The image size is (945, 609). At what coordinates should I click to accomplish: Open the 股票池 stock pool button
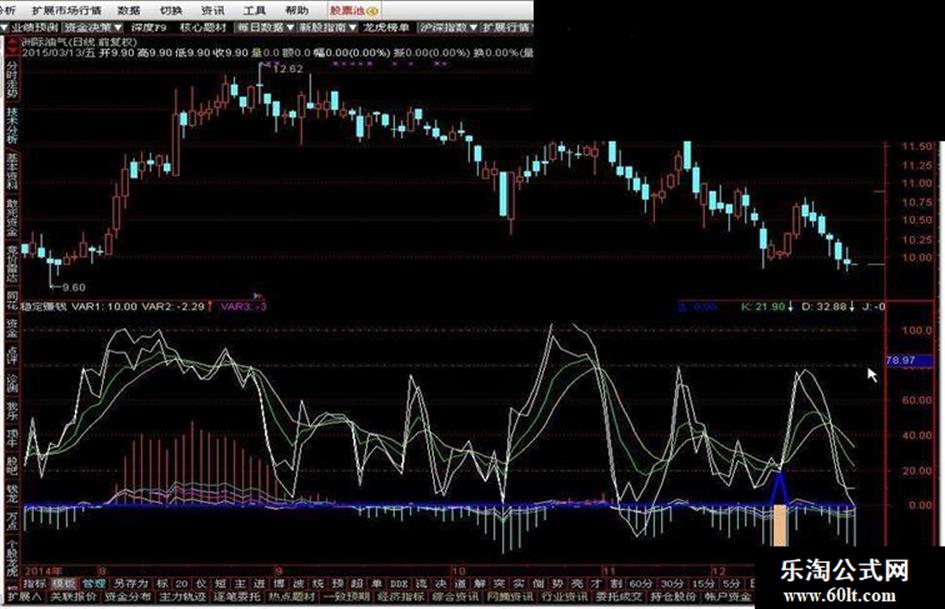point(354,10)
